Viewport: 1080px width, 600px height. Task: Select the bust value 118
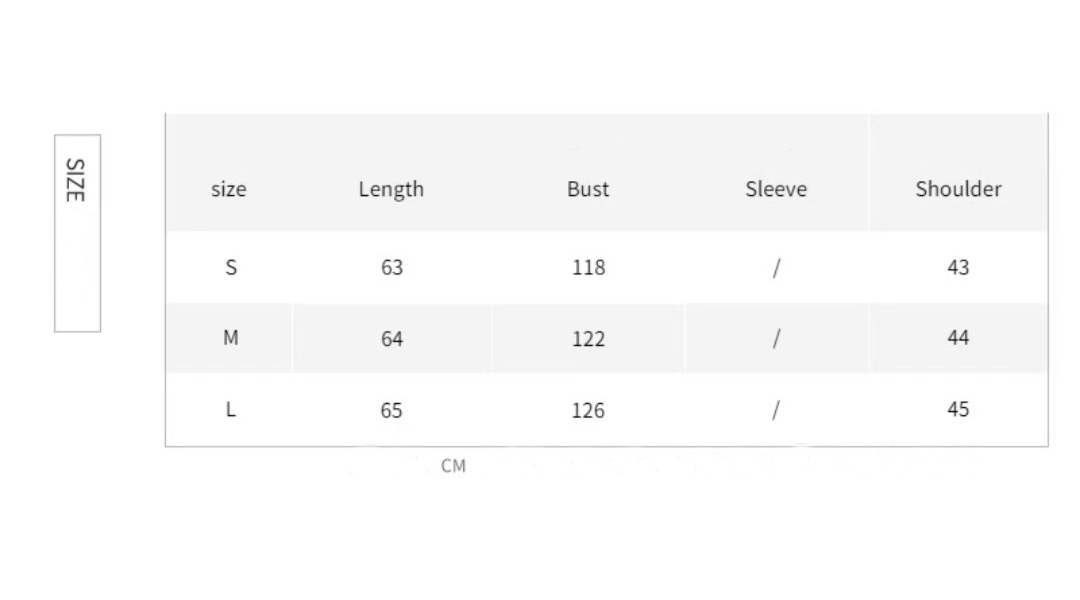coord(588,268)
